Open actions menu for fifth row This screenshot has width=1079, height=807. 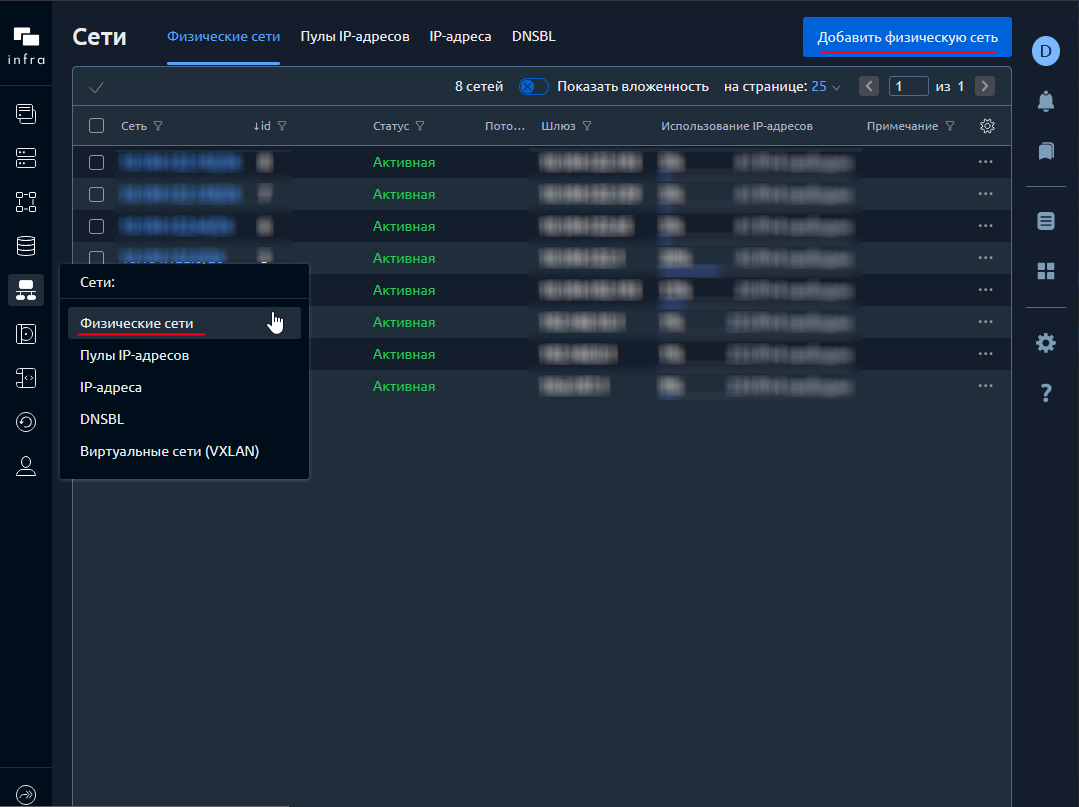click(x=985, y=290)
